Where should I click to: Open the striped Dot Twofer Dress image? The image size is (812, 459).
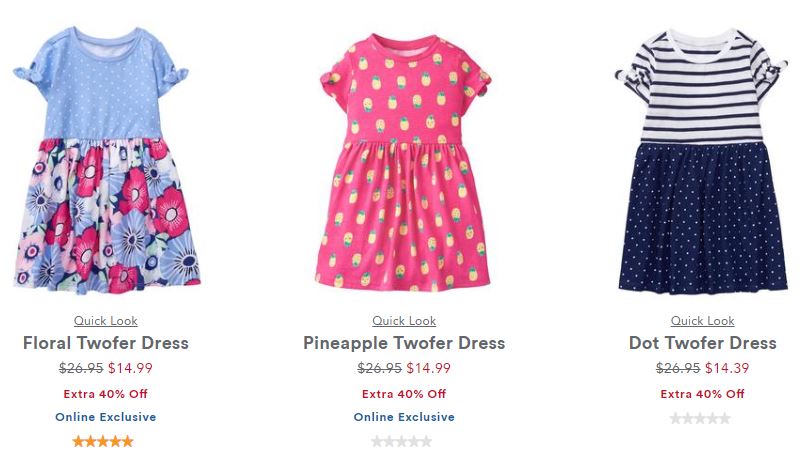702,162
